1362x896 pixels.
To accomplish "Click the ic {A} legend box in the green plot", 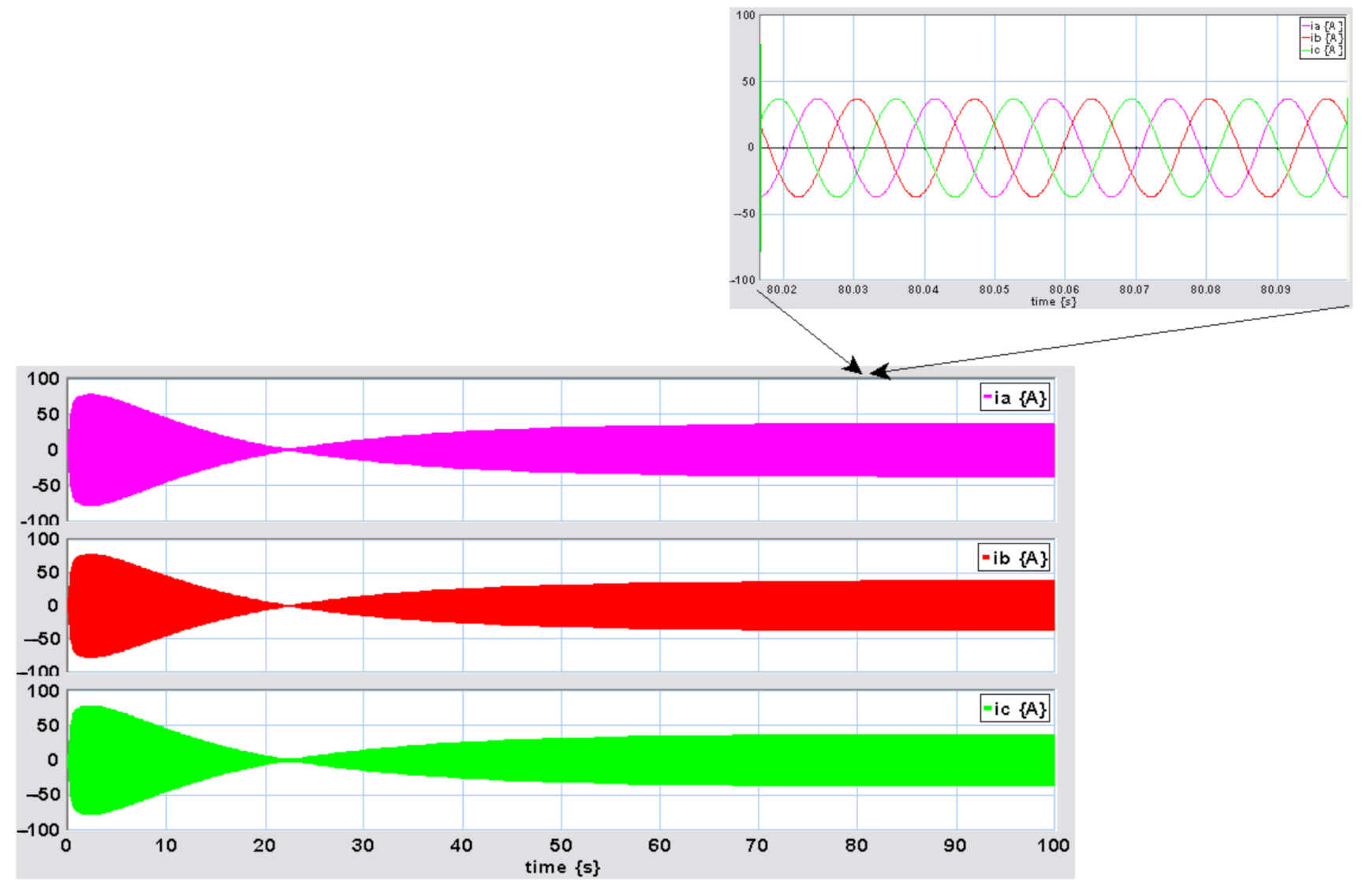I will pyautogui.click(x=1014, y=708).
